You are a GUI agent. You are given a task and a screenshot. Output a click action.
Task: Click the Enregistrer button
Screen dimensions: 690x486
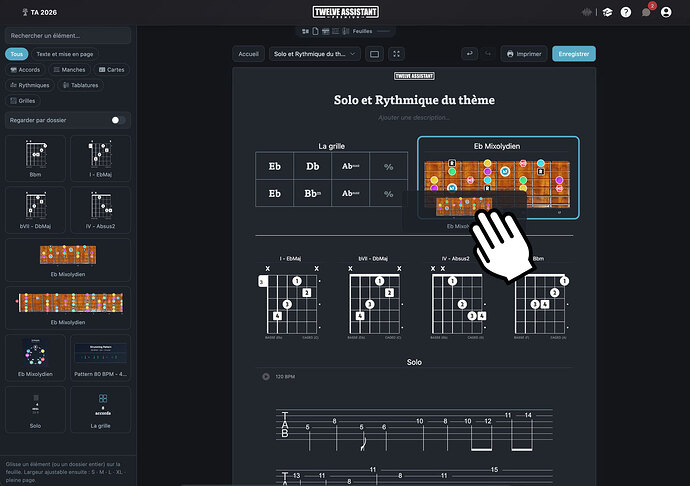[x=574, y=54]
